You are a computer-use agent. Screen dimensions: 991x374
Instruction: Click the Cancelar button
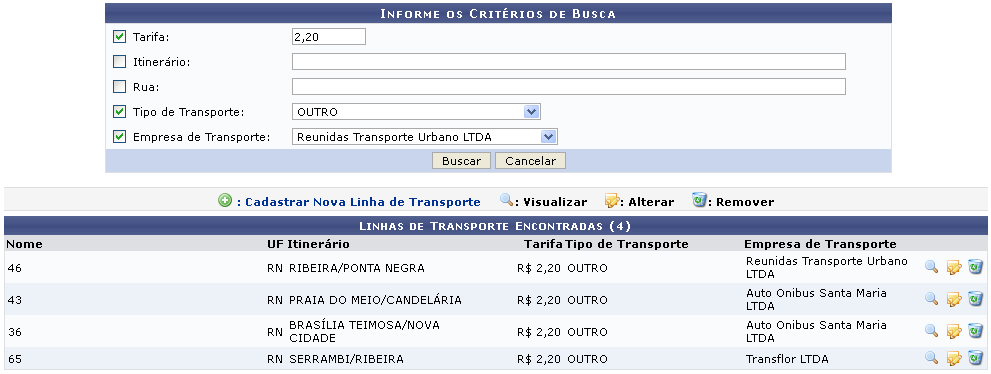[x=530, y=160]
